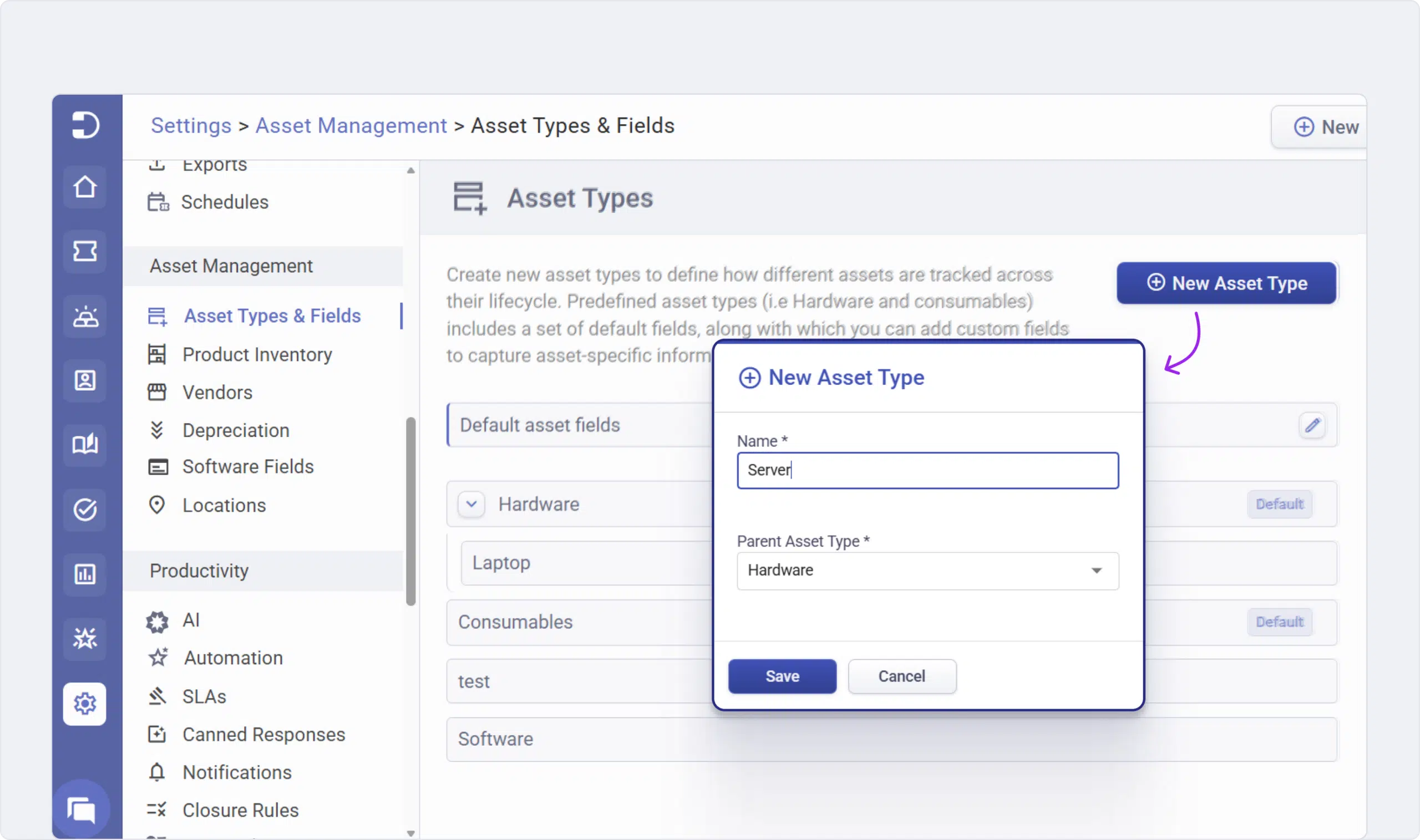Open Canned Responses settings page

pos(264,734)
